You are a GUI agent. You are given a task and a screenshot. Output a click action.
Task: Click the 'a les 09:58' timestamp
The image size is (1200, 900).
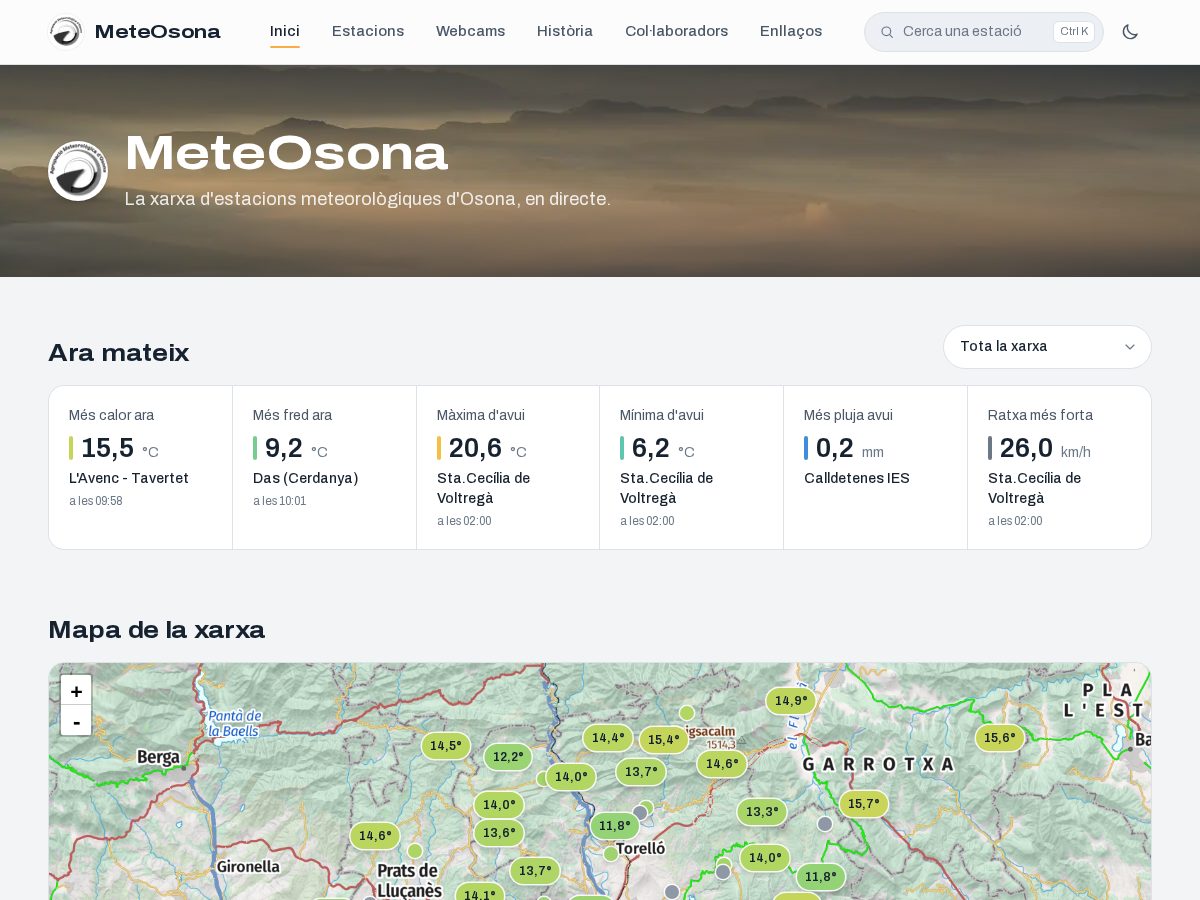[x=96, y=501]
